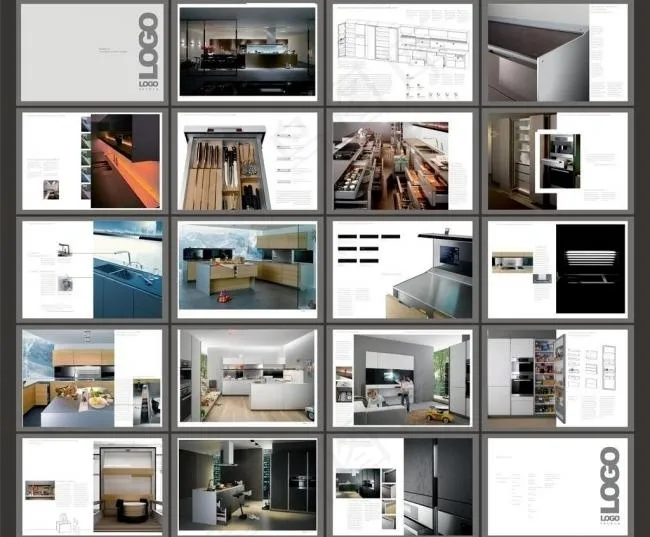Select the wall unit page with sketches

pyautogui.click(x=91, y=486)
